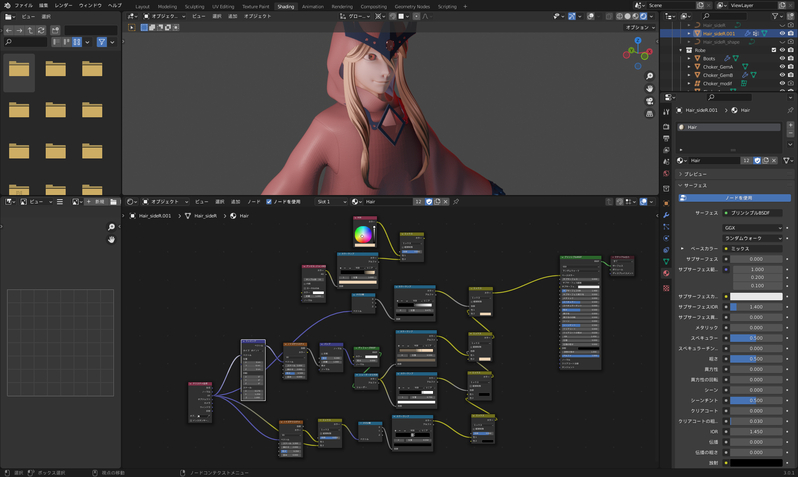Switch to the UV Editing workspace tab
Image resolution: width=798 pixels, height=477 pixels.
point(223,7)
